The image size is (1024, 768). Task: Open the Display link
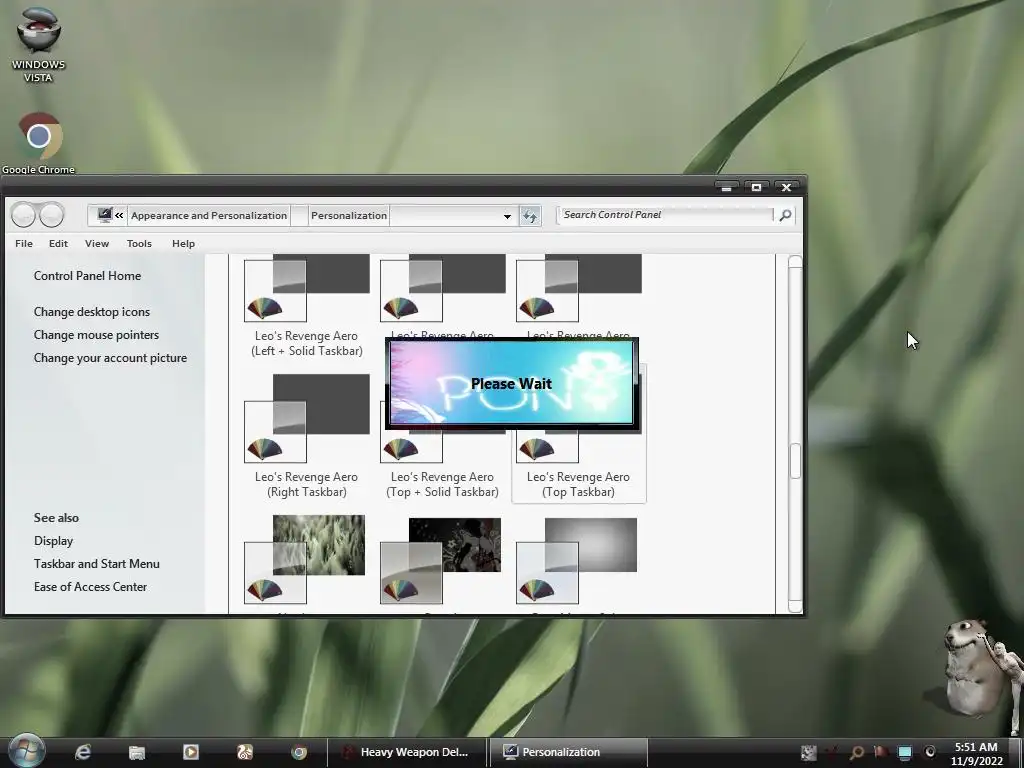54,541
